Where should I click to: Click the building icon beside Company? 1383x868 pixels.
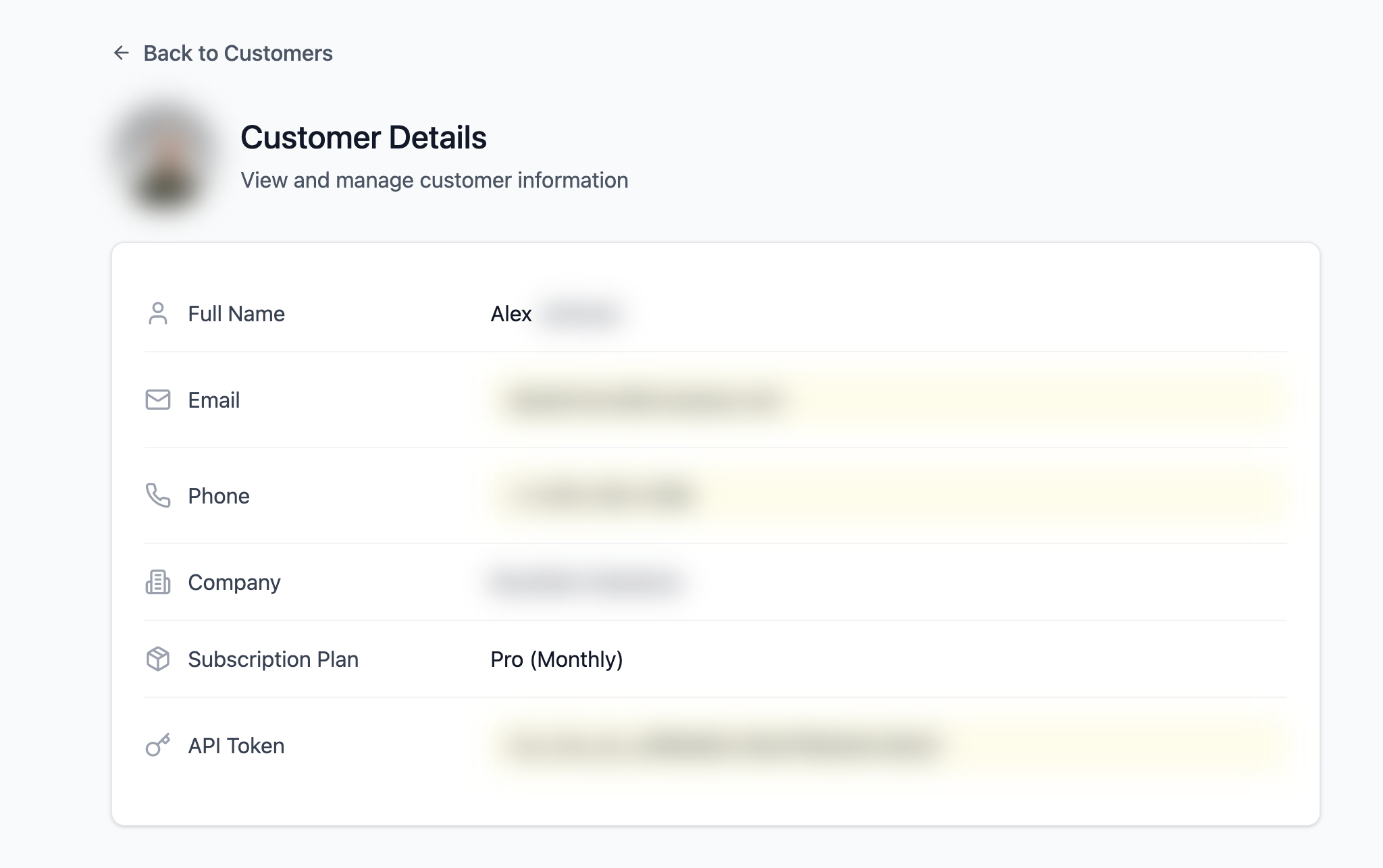coord(157,582)
